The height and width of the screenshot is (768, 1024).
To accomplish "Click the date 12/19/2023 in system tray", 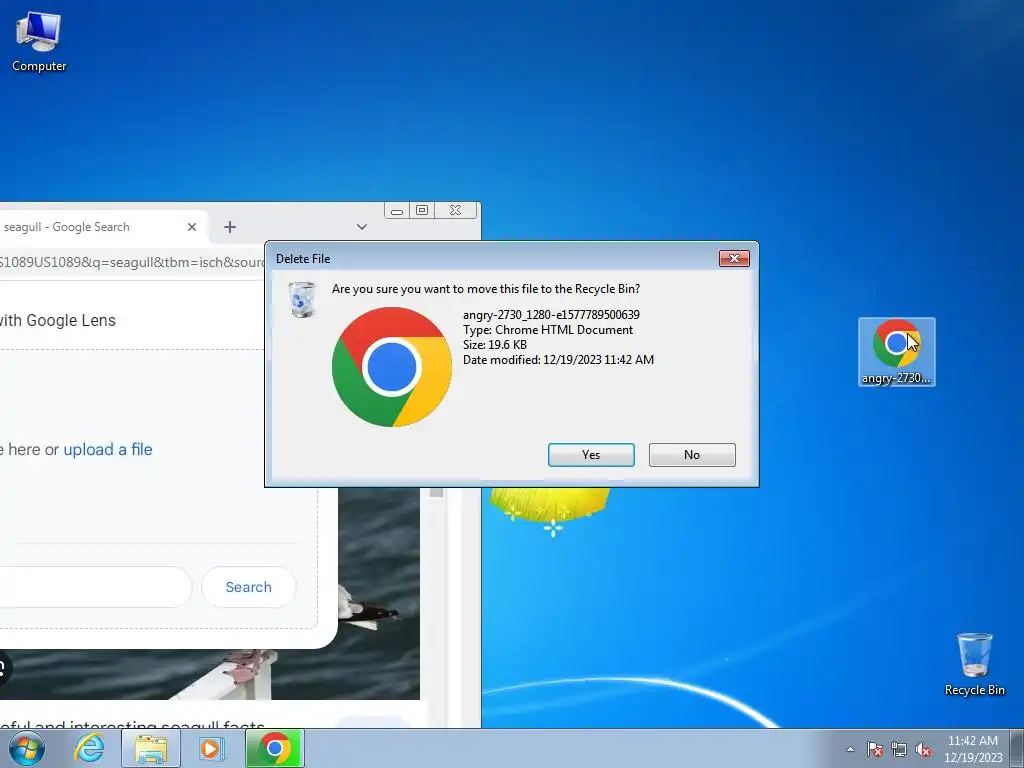I will tap(973, 758).
